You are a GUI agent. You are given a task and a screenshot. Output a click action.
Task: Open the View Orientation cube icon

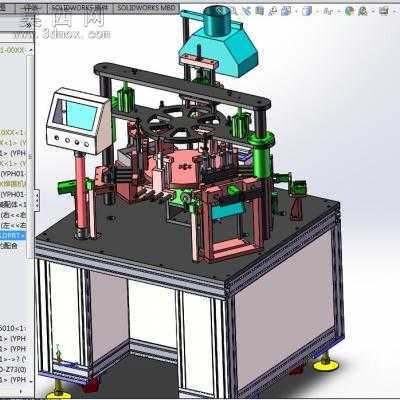(287, 11)
